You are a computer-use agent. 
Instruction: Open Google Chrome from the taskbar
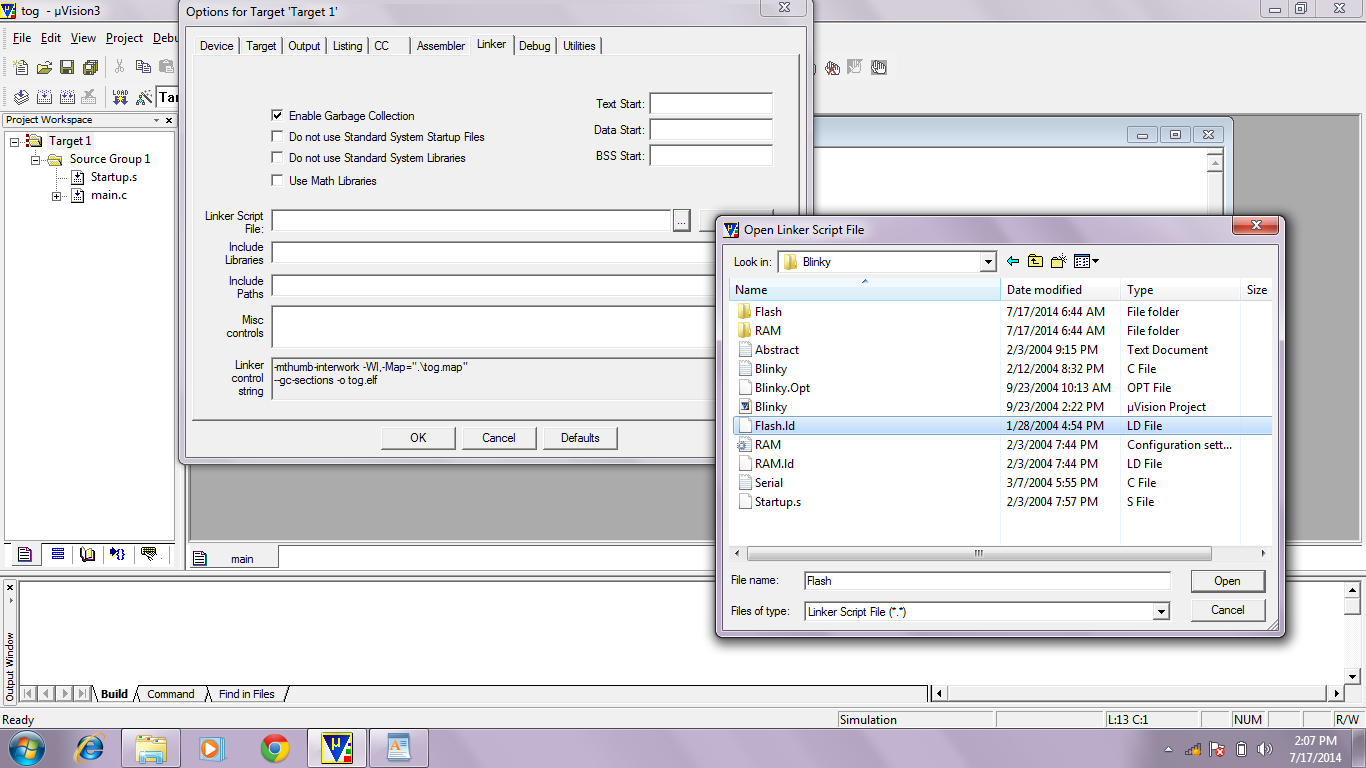(x=275, y=748)
